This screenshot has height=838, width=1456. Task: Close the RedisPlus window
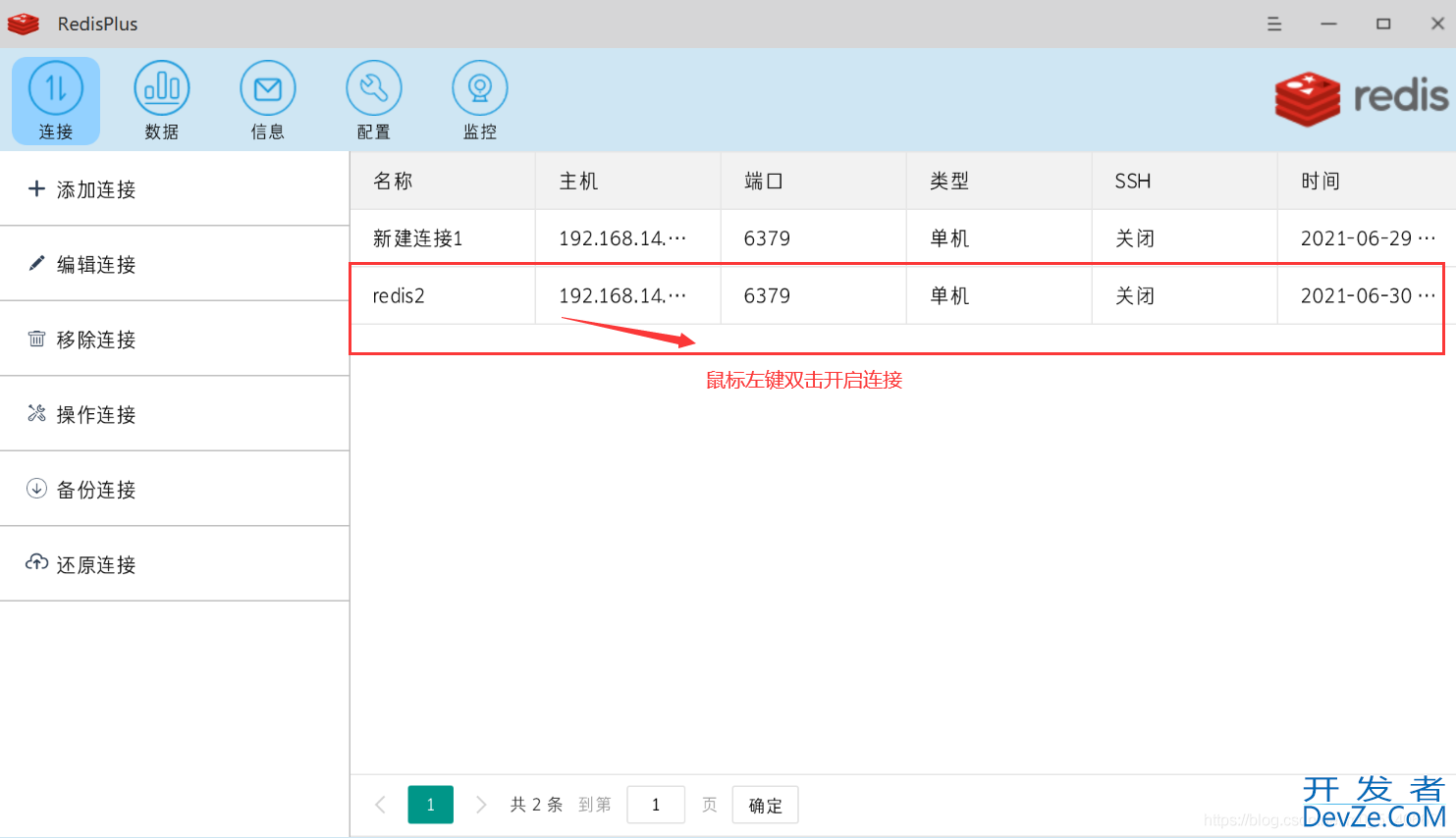tap(1437, 24)
